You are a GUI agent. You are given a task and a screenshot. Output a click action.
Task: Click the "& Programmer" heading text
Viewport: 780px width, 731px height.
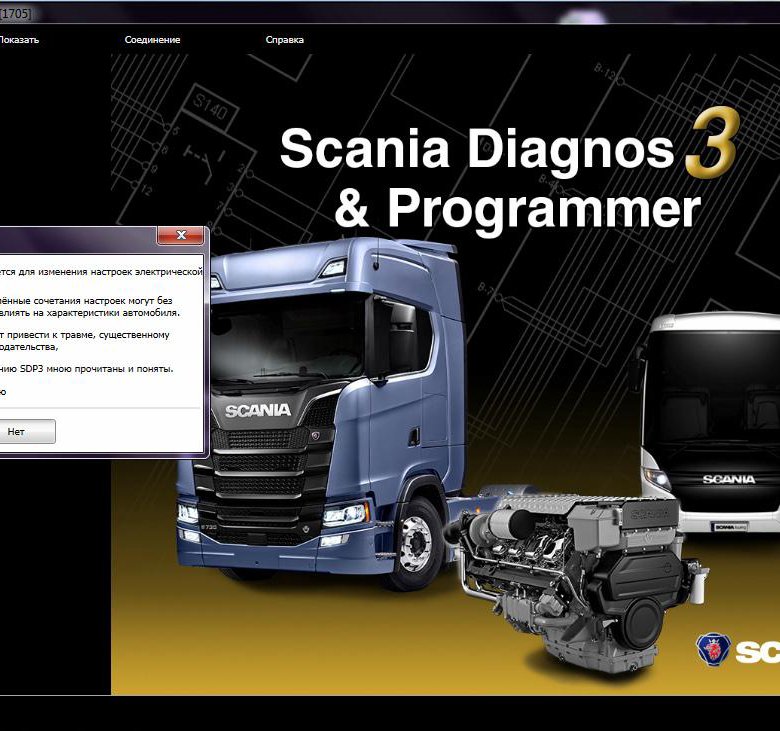516,209
